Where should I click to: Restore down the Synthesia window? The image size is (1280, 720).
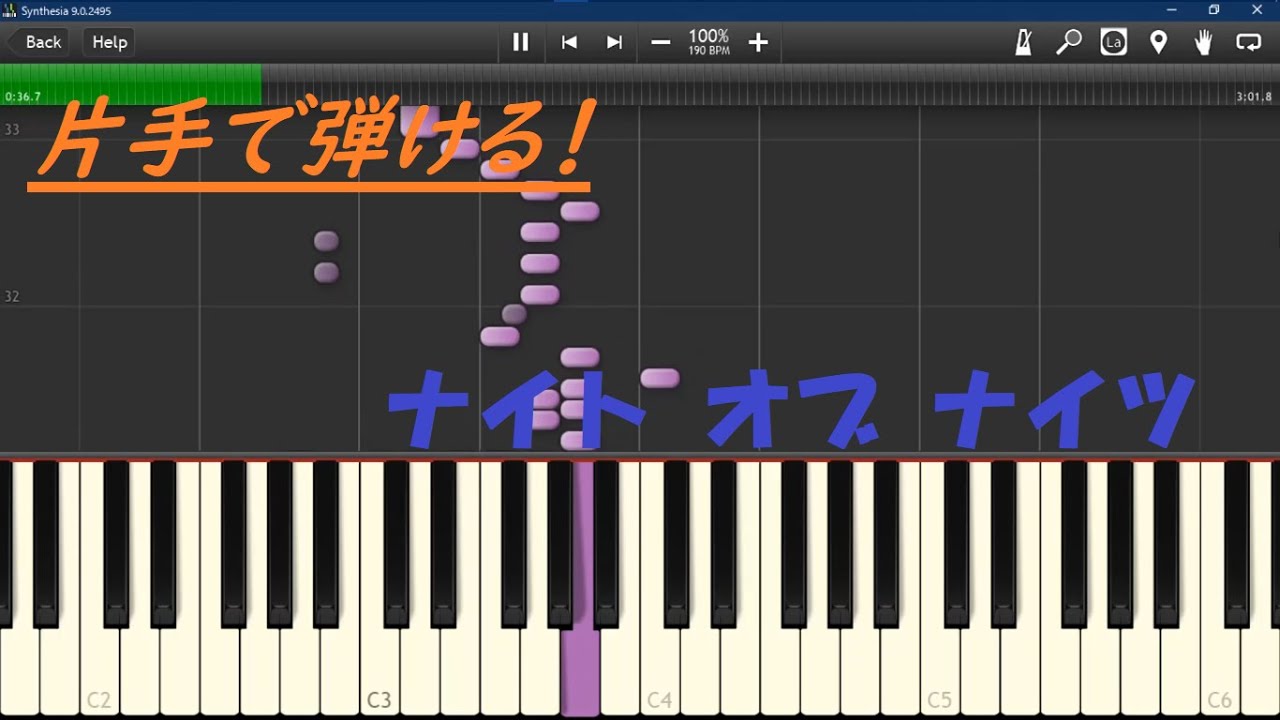1214,10
